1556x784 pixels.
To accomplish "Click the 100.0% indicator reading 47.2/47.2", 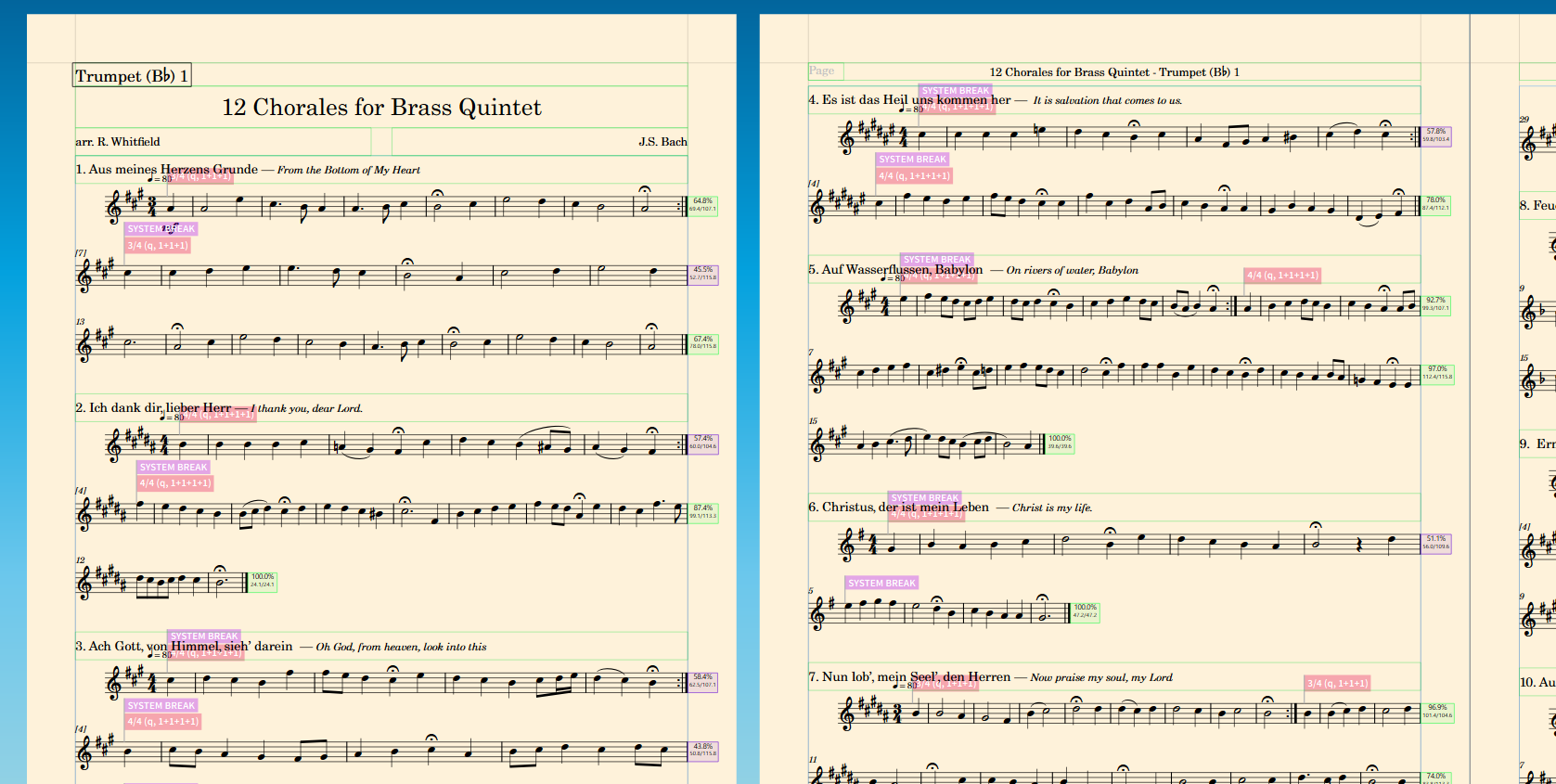I will (x=1085, y=611).
